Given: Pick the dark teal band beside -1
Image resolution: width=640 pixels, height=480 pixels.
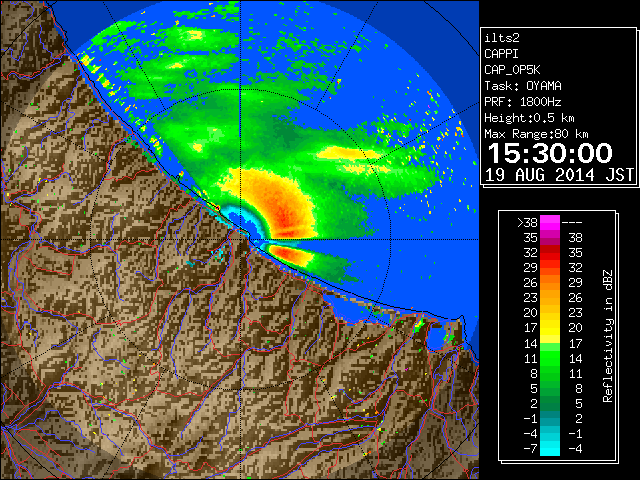Looking at the screenshot, I should [x=550, y=418].
